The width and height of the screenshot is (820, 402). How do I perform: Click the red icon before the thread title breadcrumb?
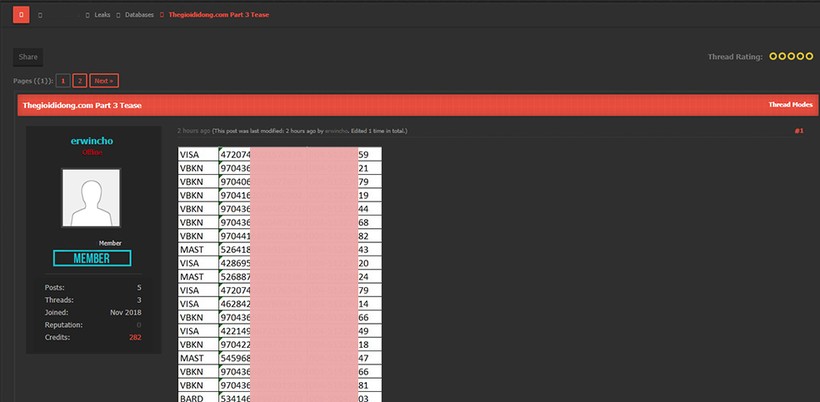coord(162,16)
